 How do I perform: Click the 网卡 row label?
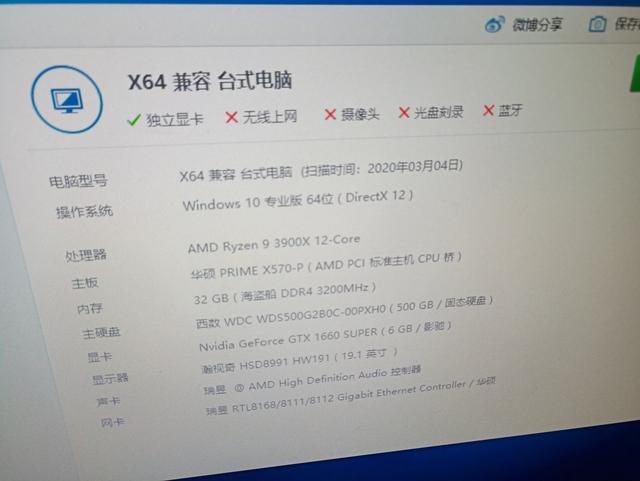[x=112, y=422]
